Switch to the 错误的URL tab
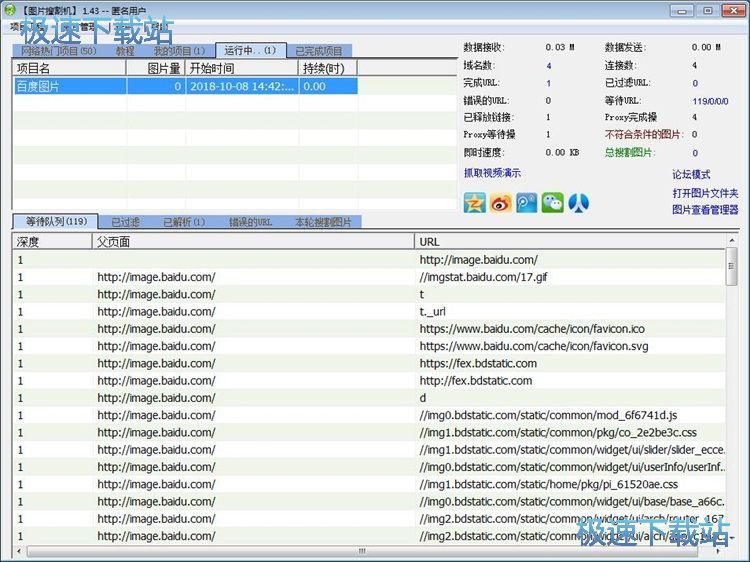The height and width of the screenshot is (562, 750). [250, 222]
